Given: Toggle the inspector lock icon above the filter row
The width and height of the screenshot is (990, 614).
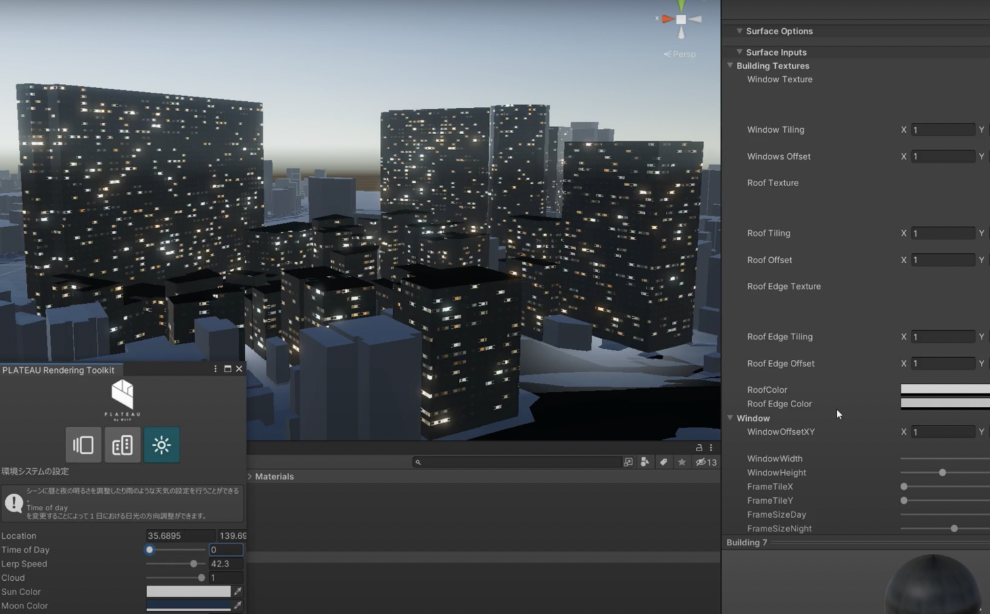Looking at the screenshot, I should click(698, 447).
